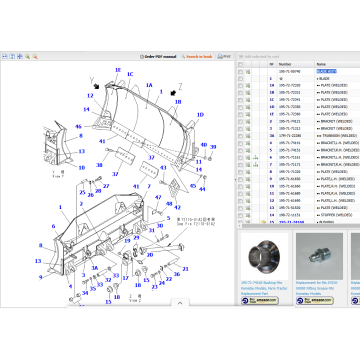Click the splitter handle between diagram and table
This screenshot has width=360, height=360.
click(x=236, y=179)
